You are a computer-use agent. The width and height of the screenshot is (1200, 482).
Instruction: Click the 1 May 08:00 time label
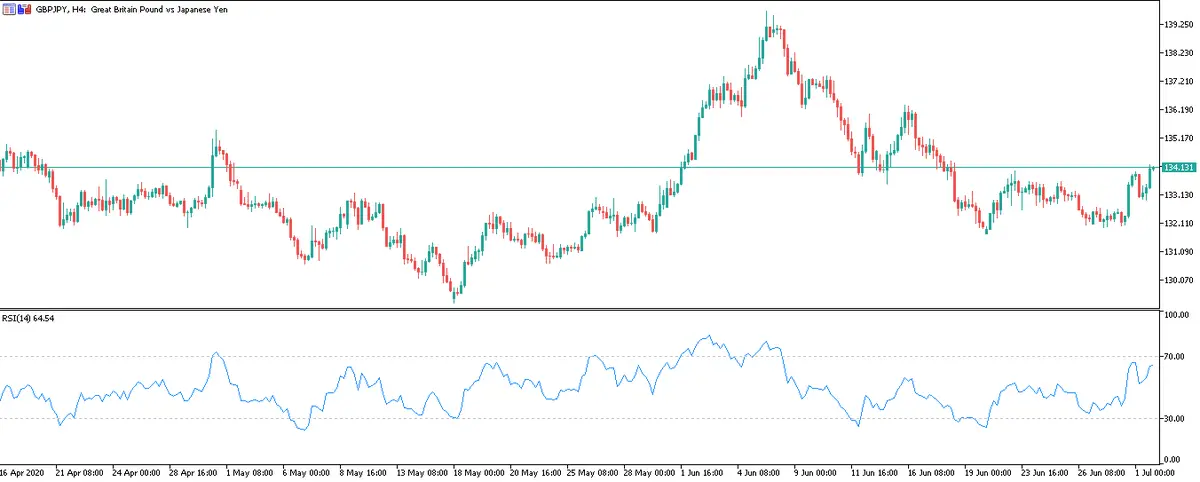(x=249, y=471)
